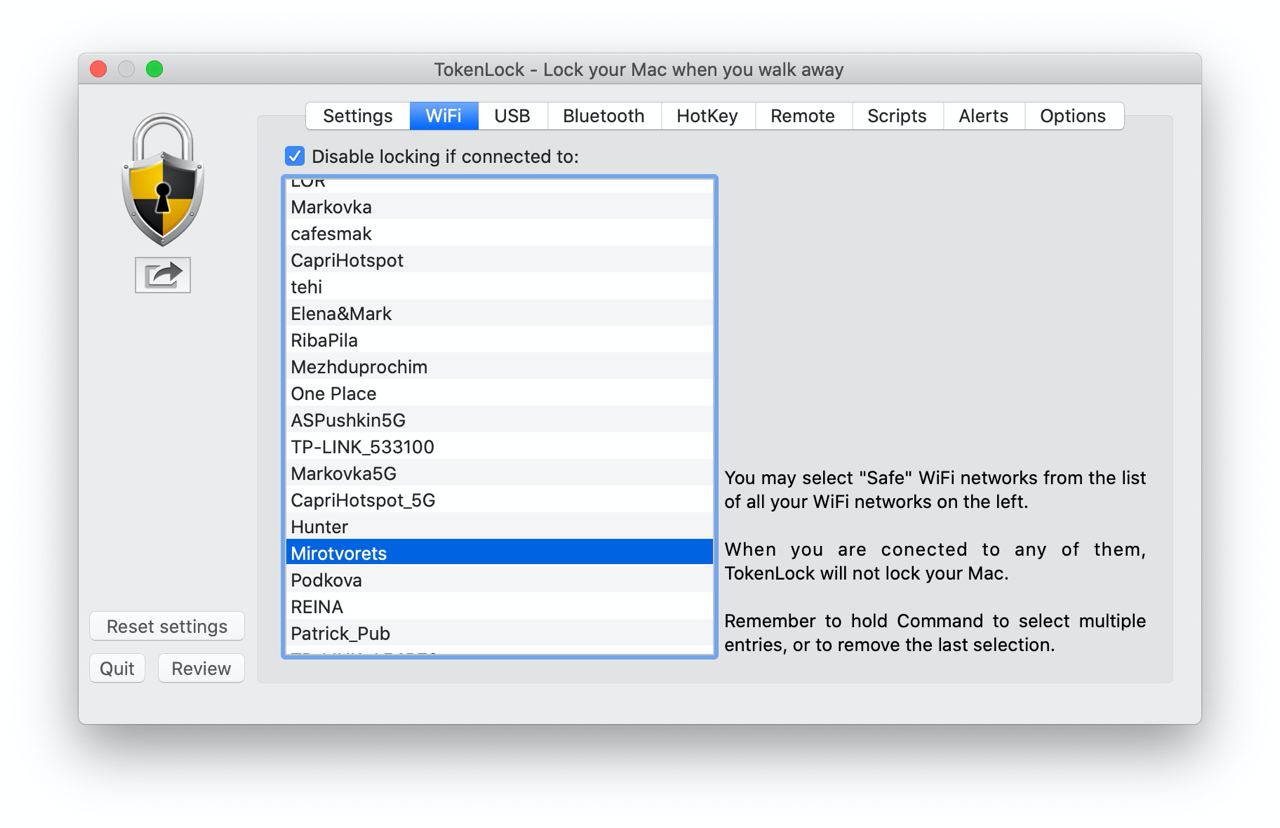The height and width of the screenshot is (828, 1280).
Task: Select the CapriHotspot_5G network
Action: [499, 500]
